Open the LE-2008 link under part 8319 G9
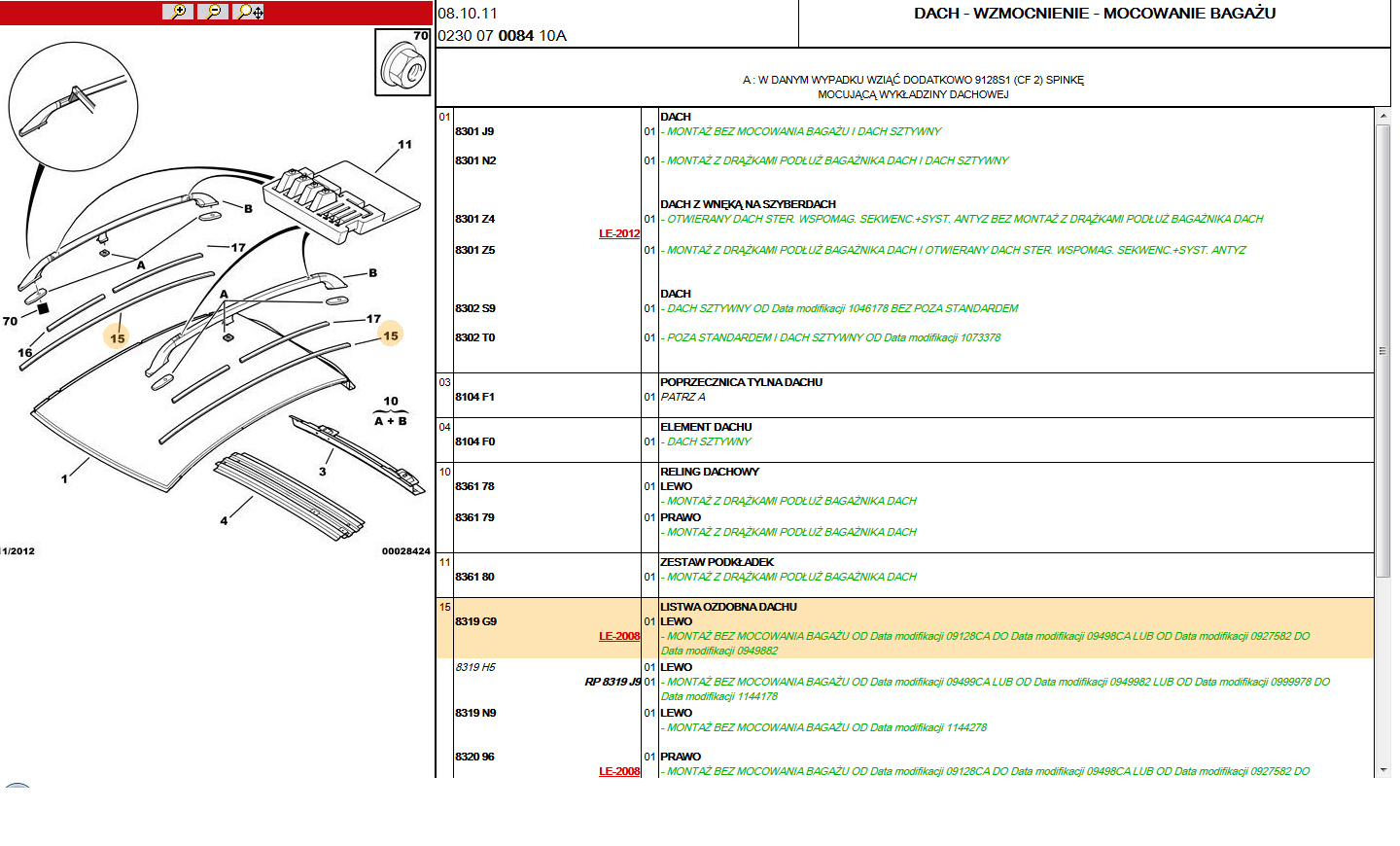Image resolution: width=1400 pixels, height=846 pixels. click(619, 637)
